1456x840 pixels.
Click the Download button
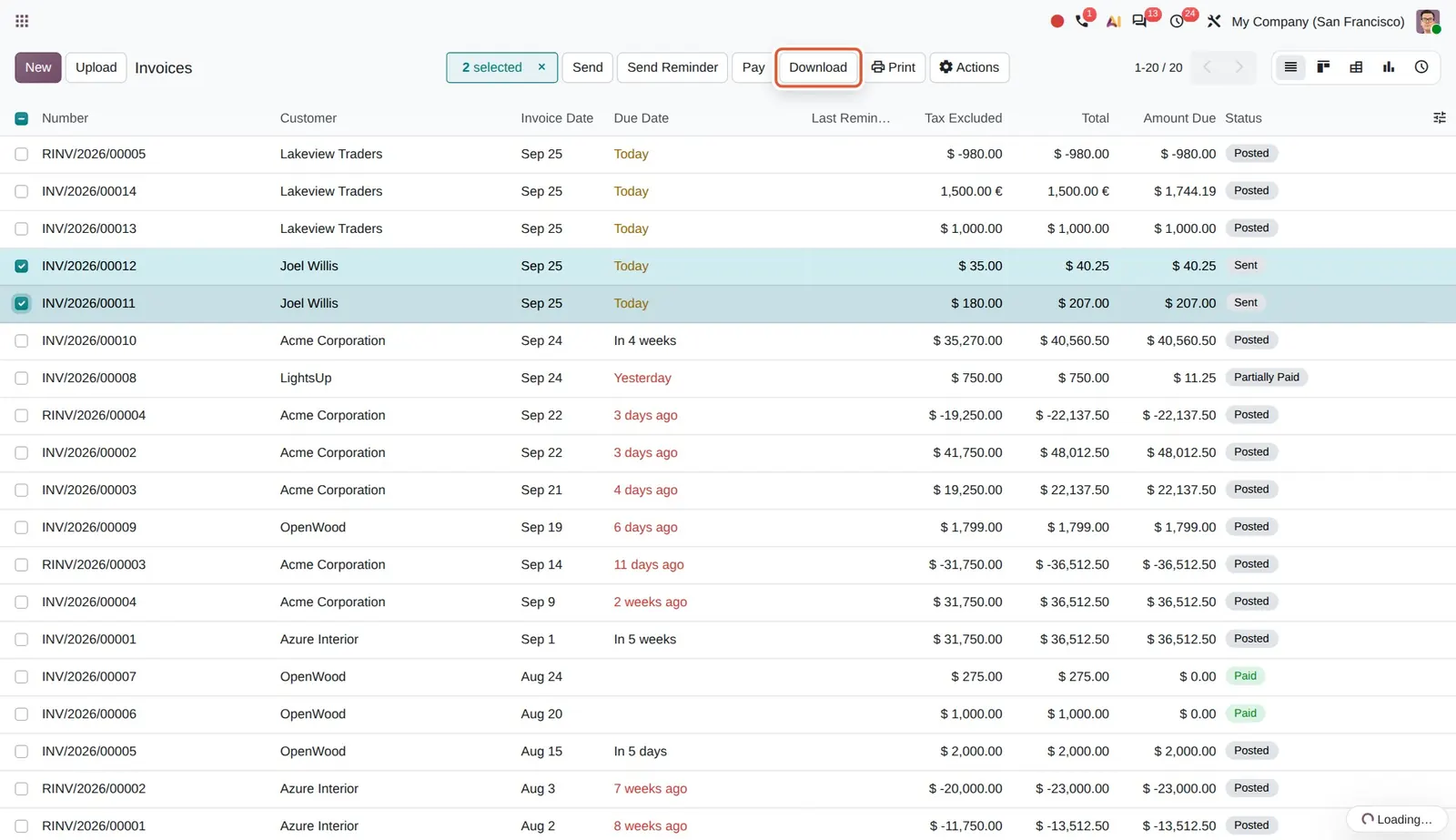(x=818, y=67)
